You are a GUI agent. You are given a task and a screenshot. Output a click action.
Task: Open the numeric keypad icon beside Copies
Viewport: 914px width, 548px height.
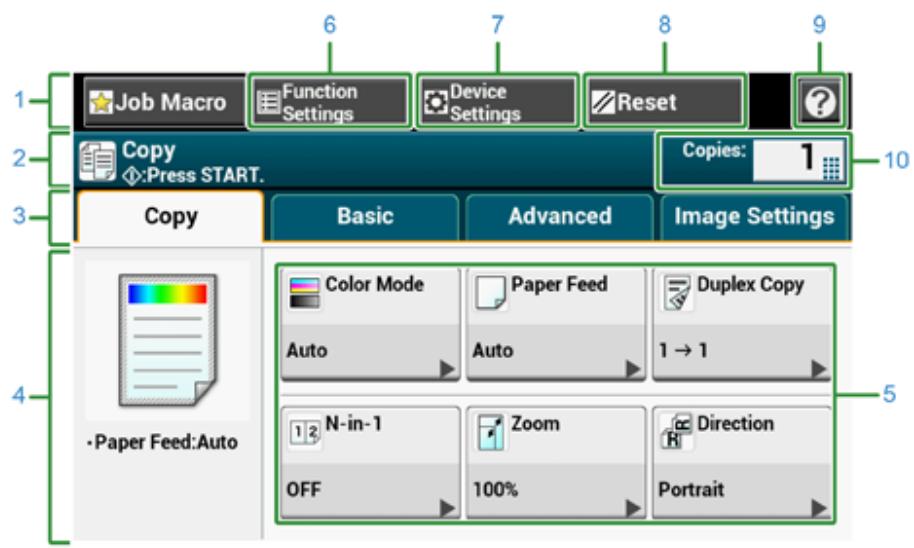click(x=831, y=168)
